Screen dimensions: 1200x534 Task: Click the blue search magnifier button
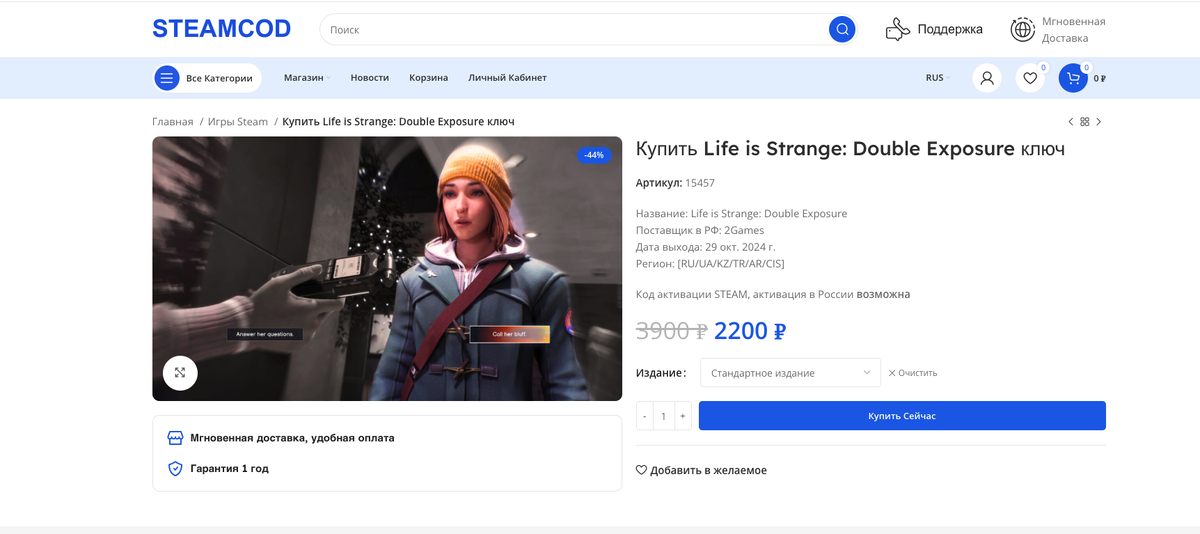(x=842, y=29)
